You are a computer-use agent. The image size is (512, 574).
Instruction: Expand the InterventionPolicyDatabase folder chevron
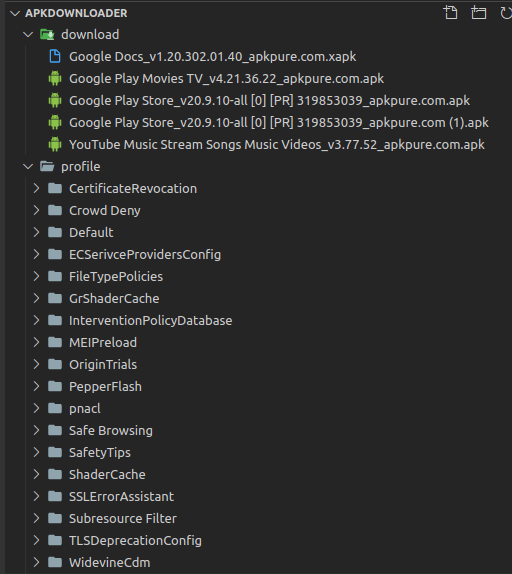(x=36, y=320)
